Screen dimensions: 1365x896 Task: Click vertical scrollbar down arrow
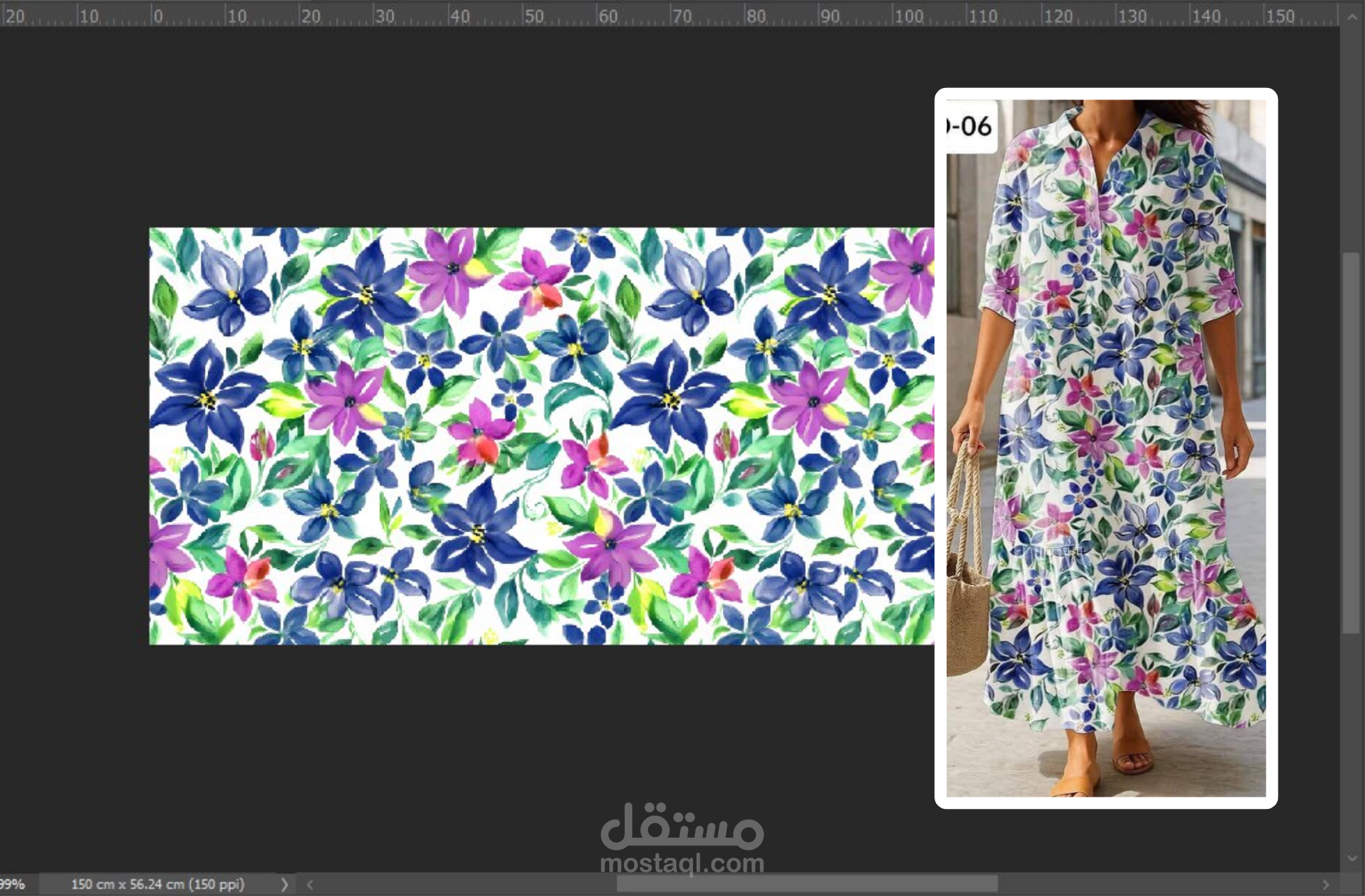1352,859
